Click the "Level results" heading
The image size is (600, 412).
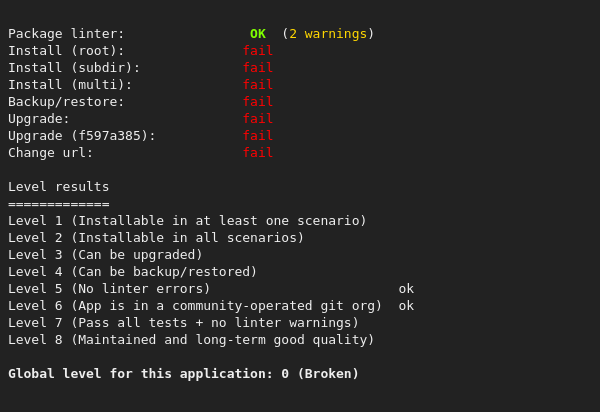coord(59,187)
